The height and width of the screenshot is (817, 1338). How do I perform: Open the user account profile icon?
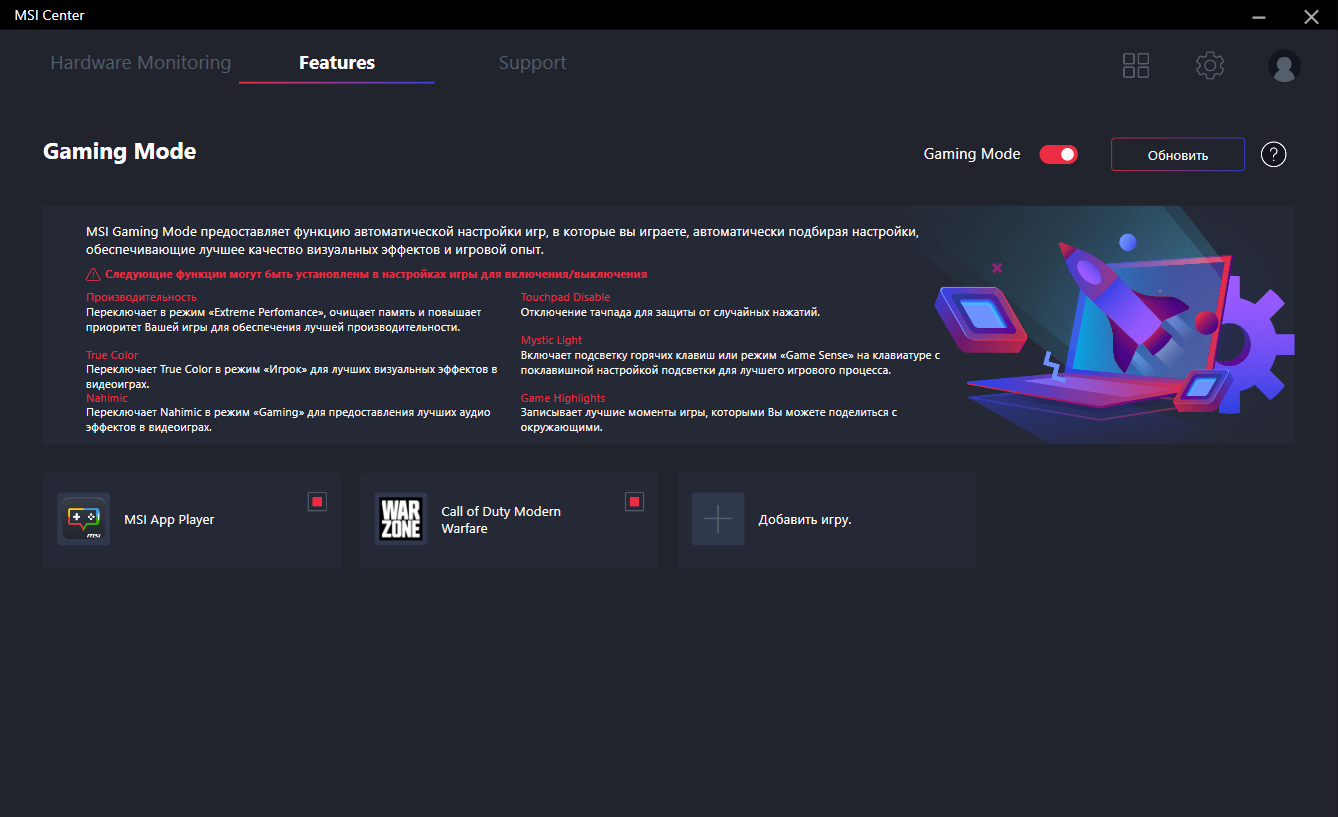click(x=1284, y=66)
